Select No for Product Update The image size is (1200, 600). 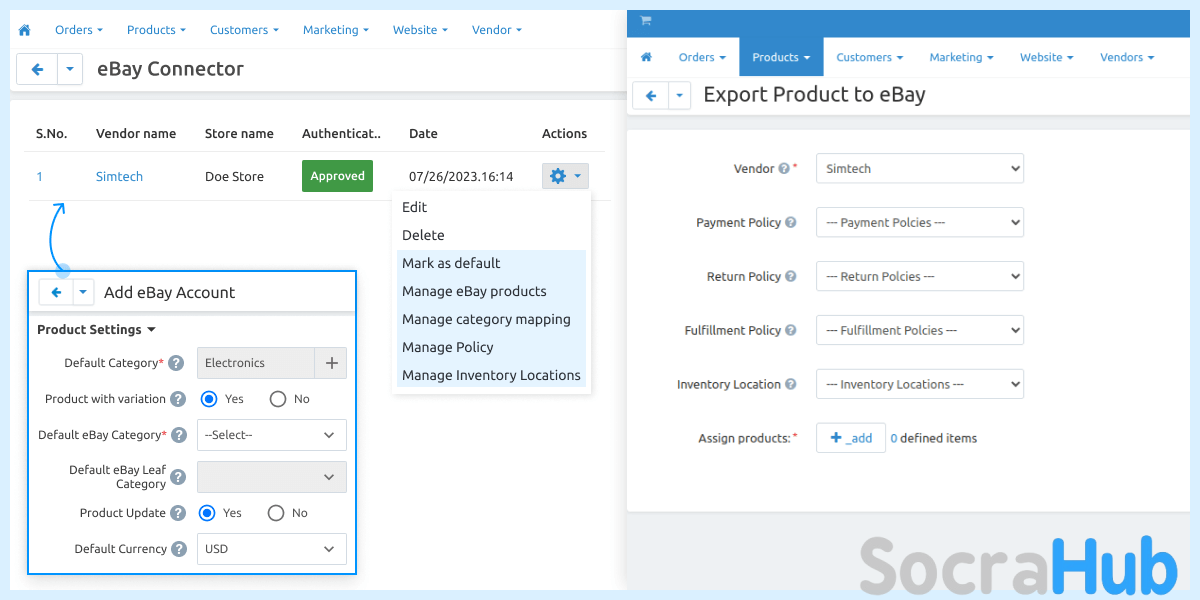click(x=276, y=513)
